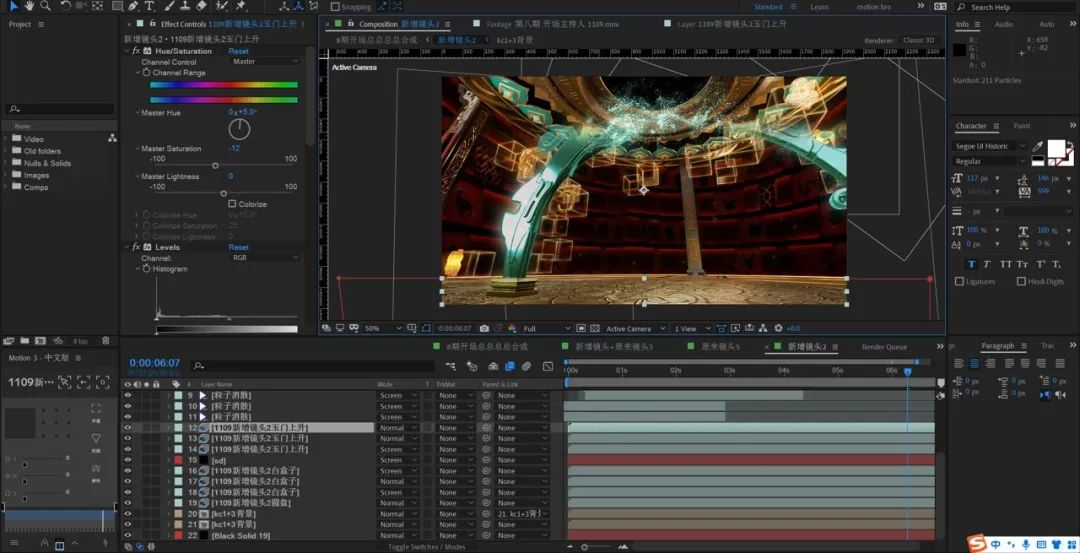This screenshot has height=553, width=1080.
Task: Select the Zoom magnifier tool
Action: [46, 6]
